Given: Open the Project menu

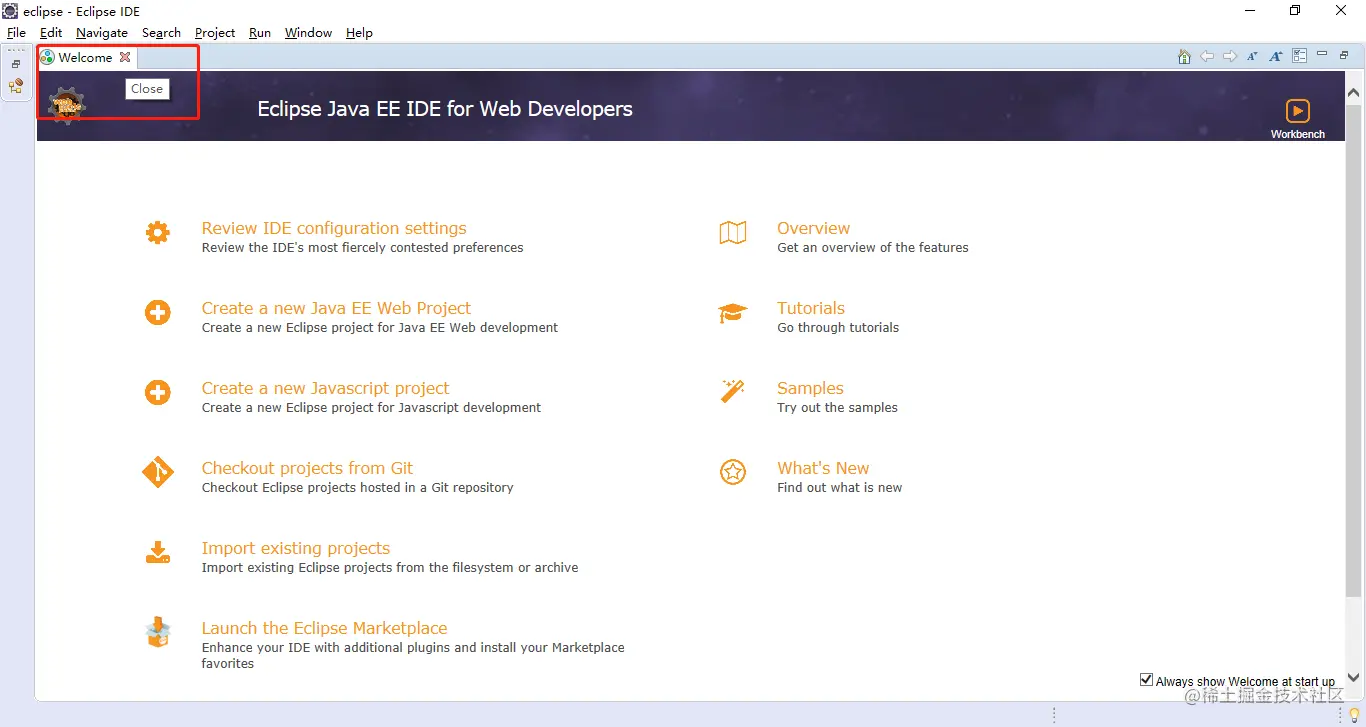Looking at the screenshot, I should (x=215, y=33).
